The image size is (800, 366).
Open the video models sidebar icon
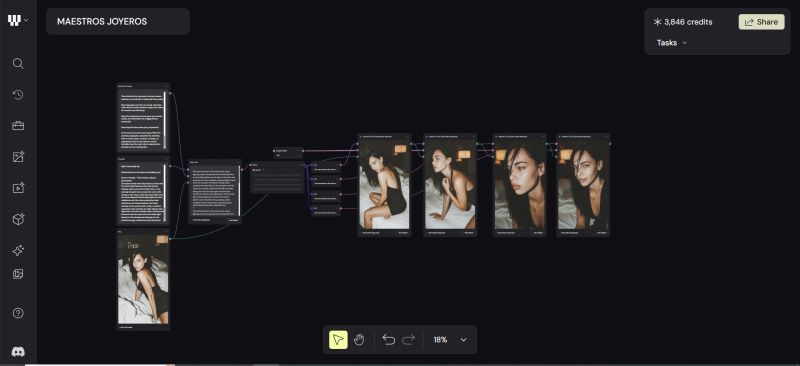tap(18, 188)
